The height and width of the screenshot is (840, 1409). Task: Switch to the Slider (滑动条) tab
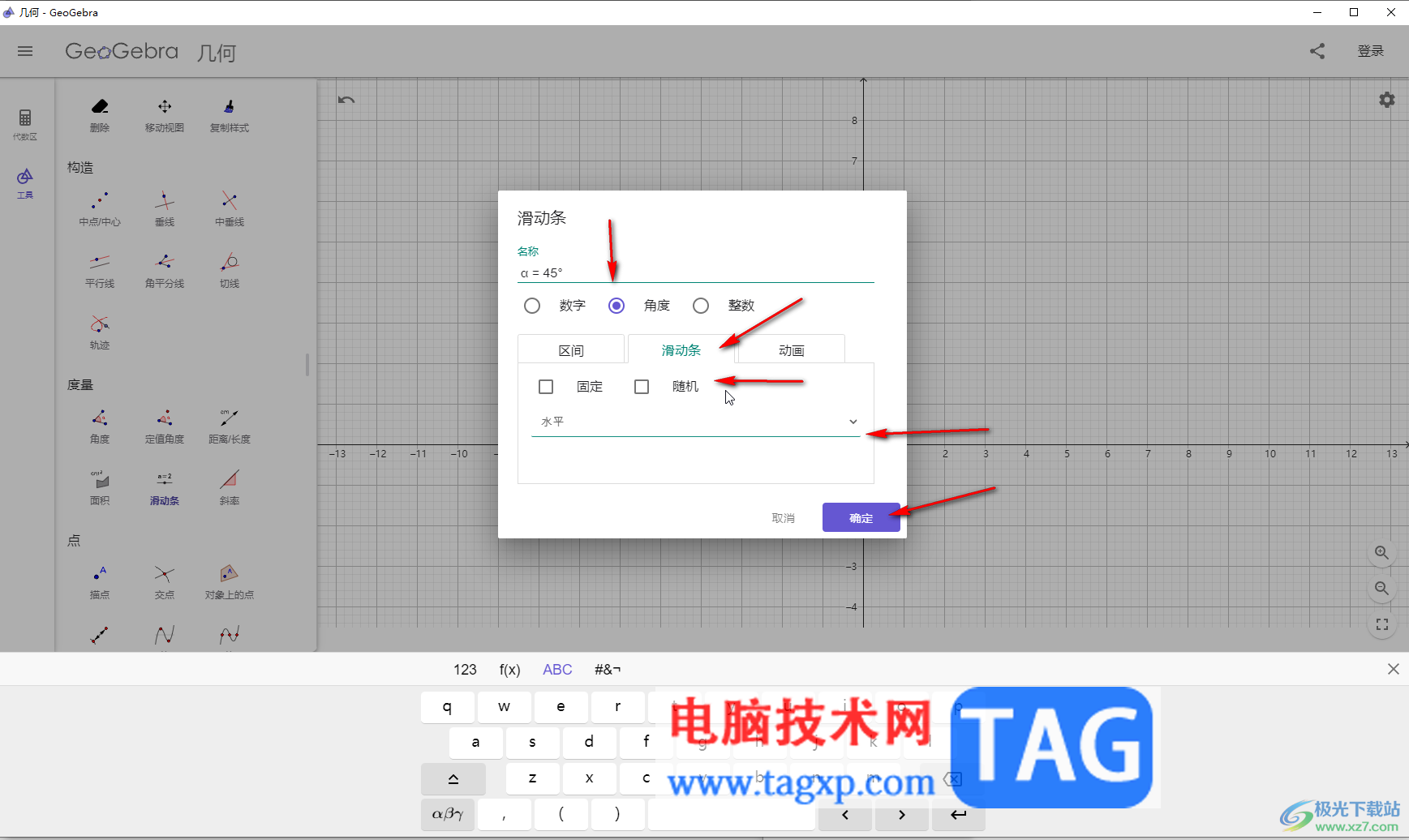[x=681, y=349]
